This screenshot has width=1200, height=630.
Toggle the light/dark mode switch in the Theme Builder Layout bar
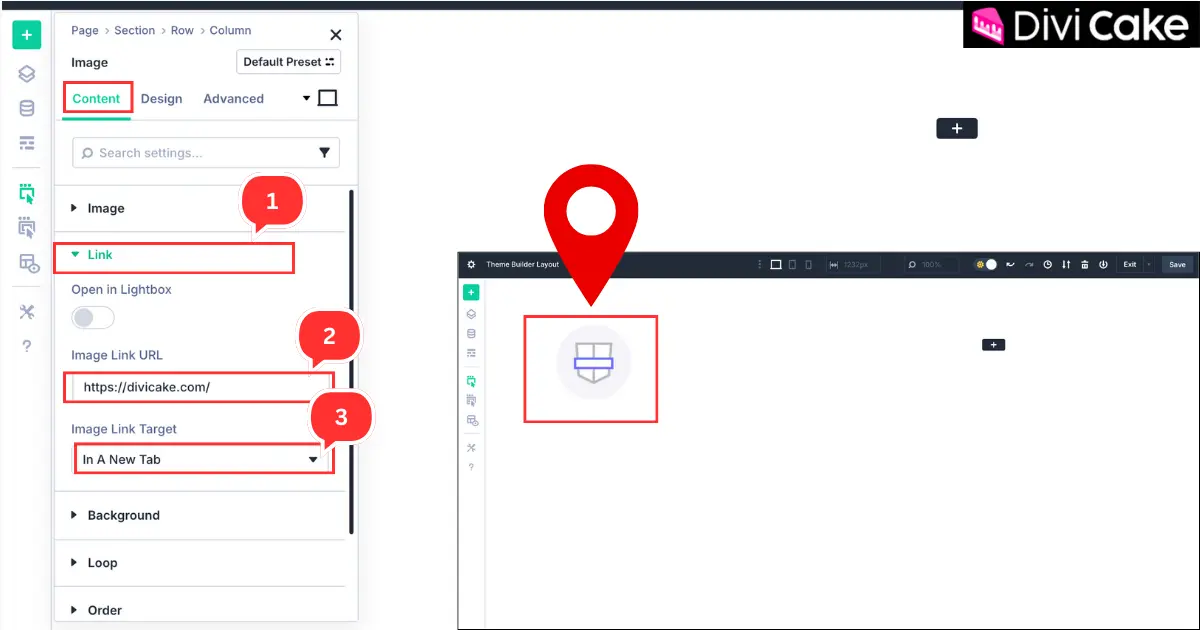click(985, 265)
